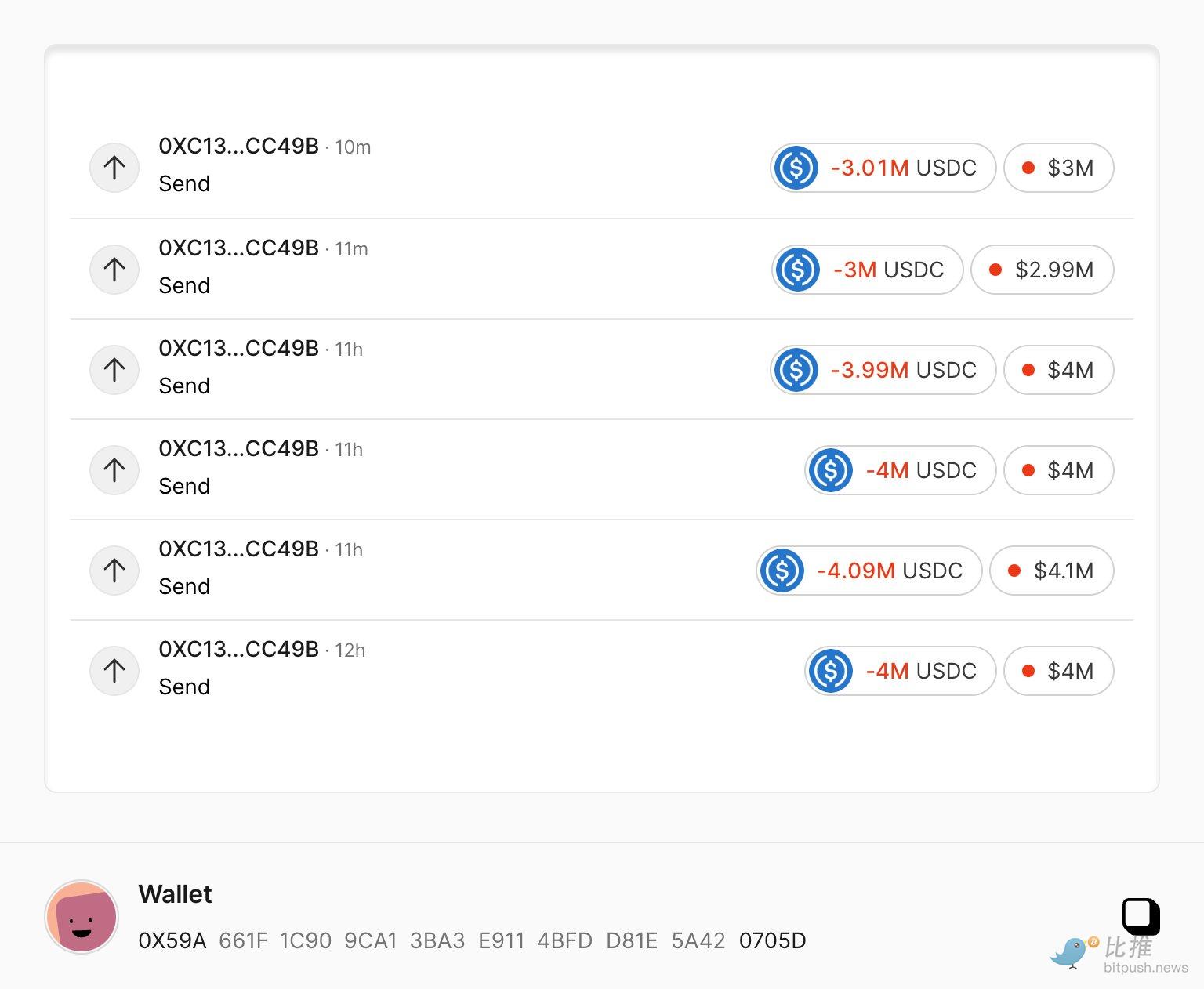Viewport: 1204px width, 989px height.
Task: Click the Send label in -4.09M row
Action: point(184,586)
